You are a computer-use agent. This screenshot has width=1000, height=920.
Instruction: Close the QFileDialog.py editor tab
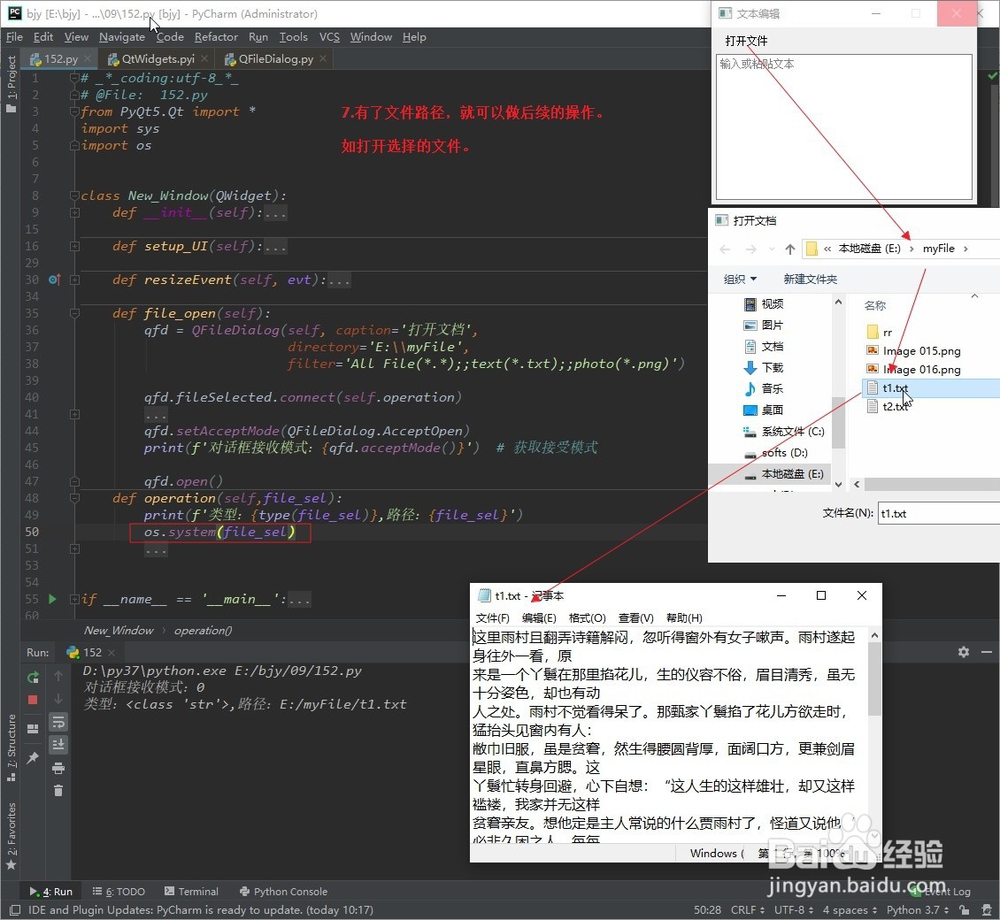pos(323,59)
